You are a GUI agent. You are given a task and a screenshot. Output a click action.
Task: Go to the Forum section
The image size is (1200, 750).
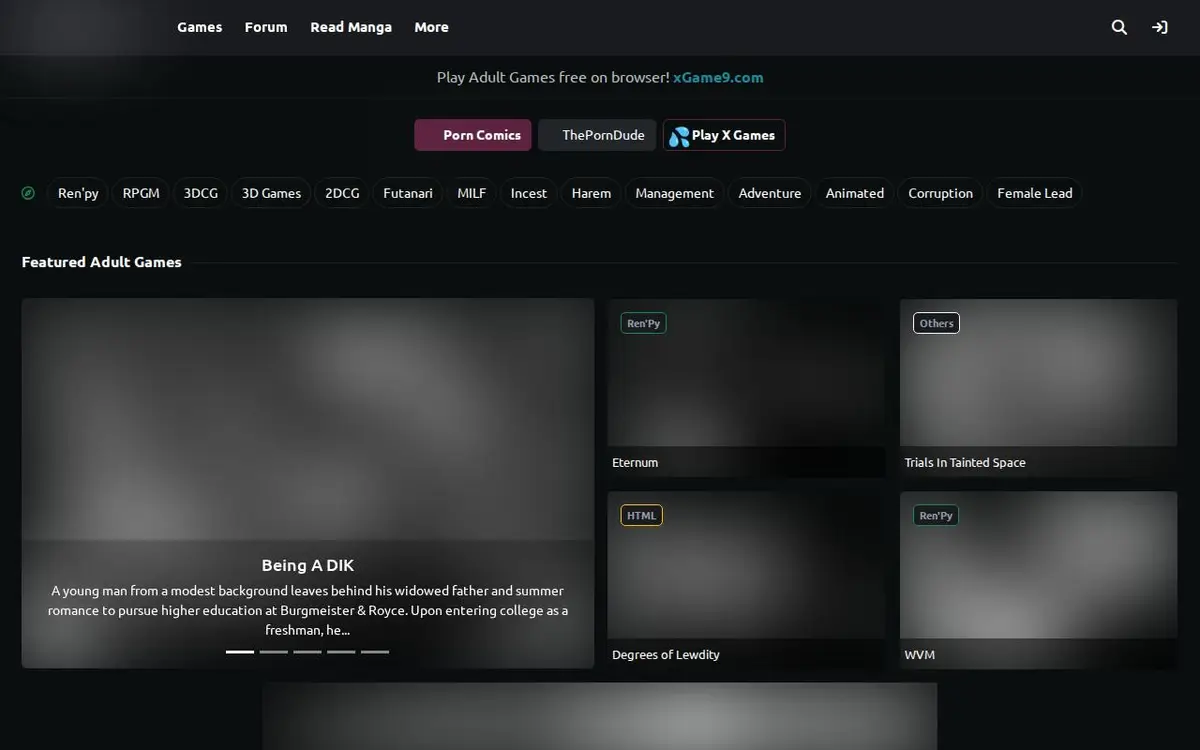coord(266,27)
